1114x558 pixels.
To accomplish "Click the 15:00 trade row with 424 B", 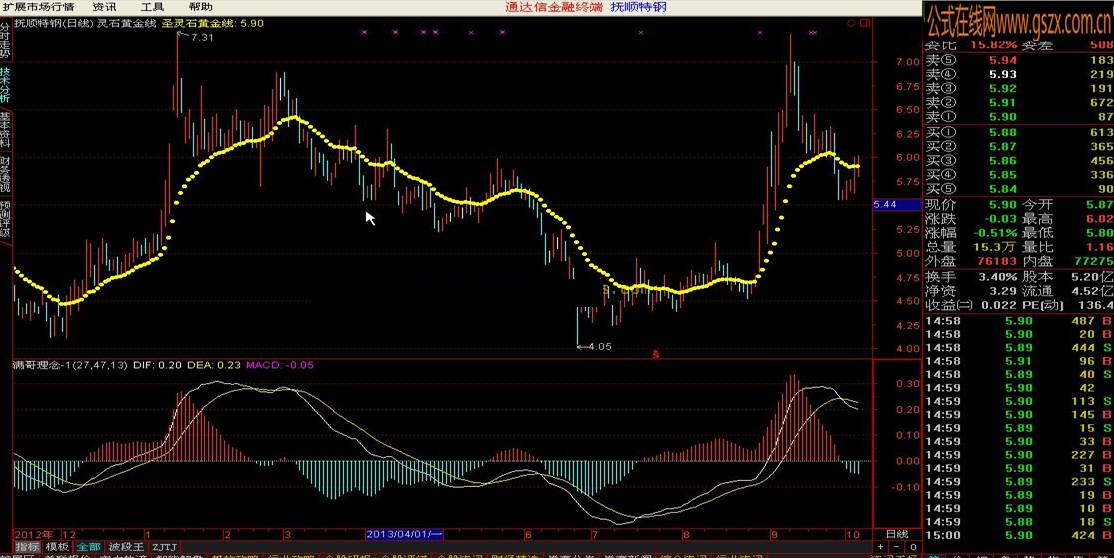I will [x=1019, y=535].
